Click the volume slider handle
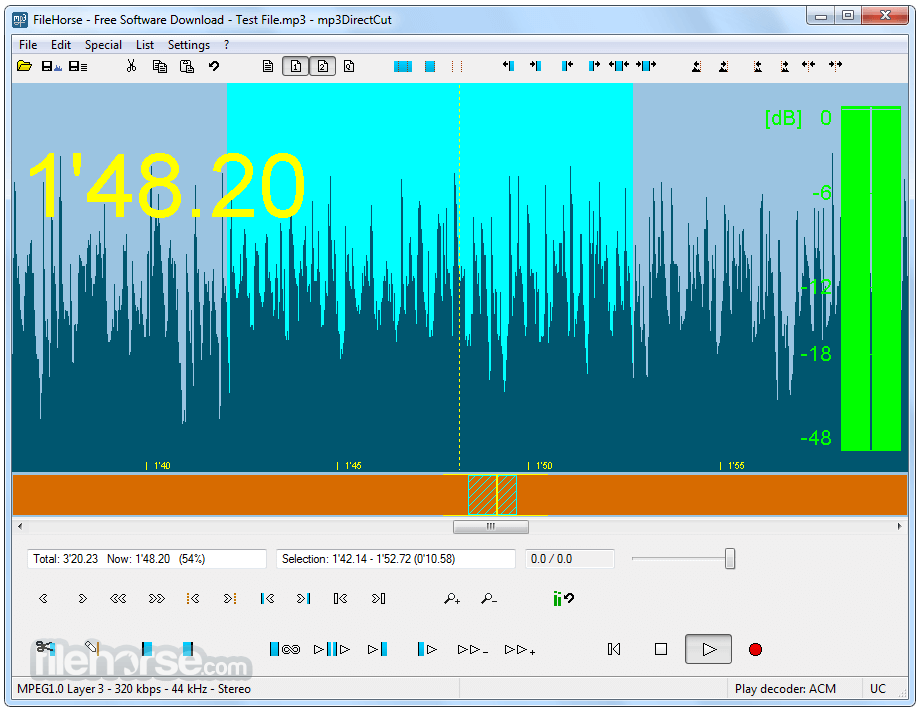 point(730,558)
